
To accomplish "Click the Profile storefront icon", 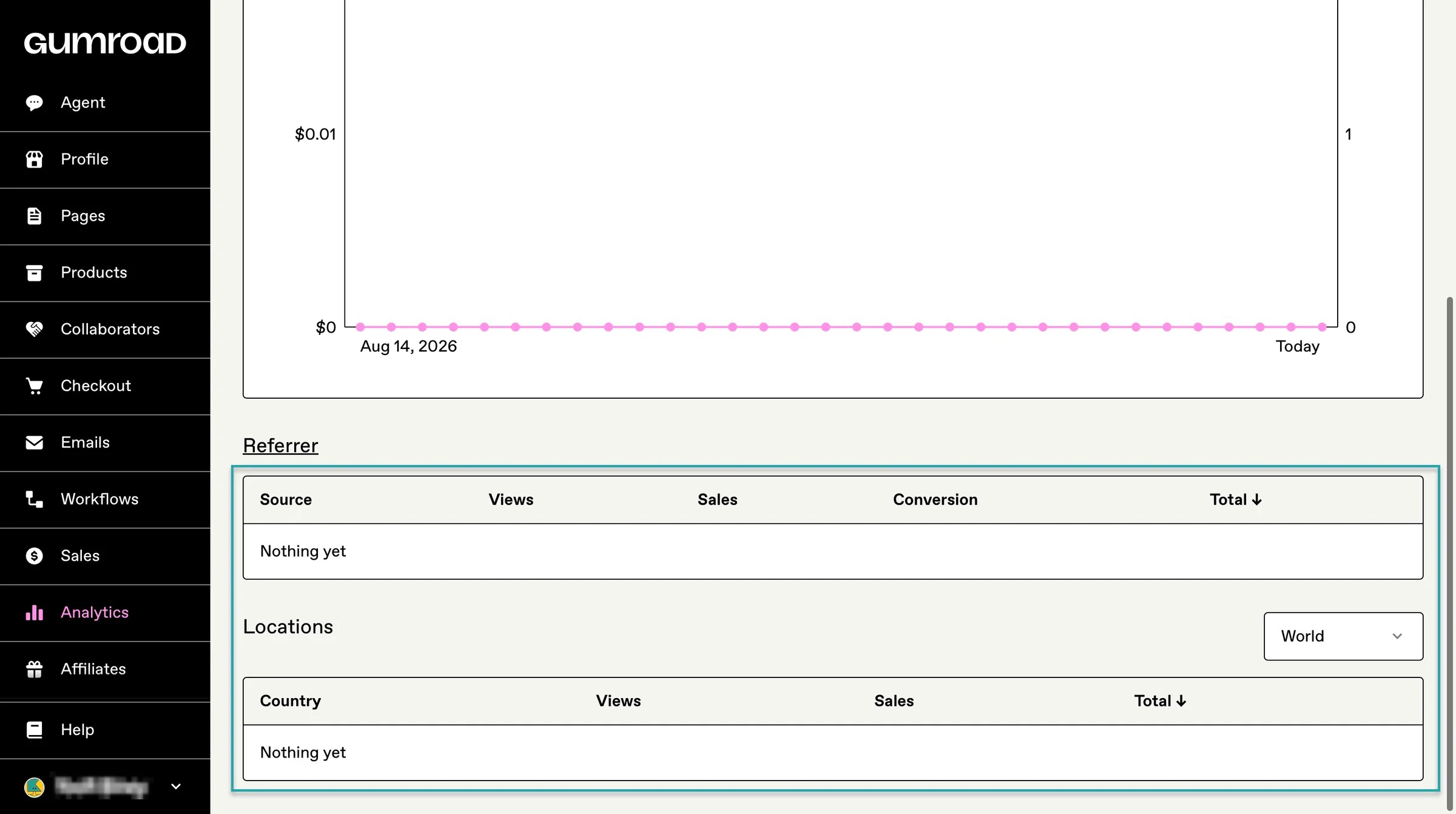I will [x=34, y=159].
